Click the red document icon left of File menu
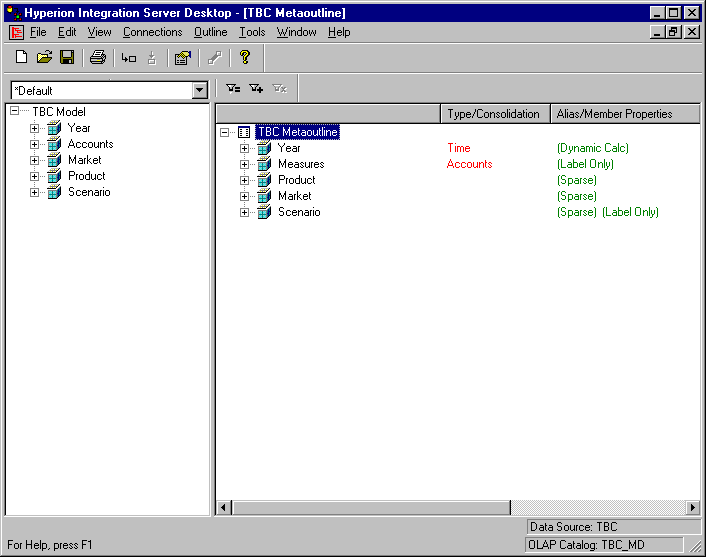The width and height of the screenshot is (706, 557). [x=17, y=32]
